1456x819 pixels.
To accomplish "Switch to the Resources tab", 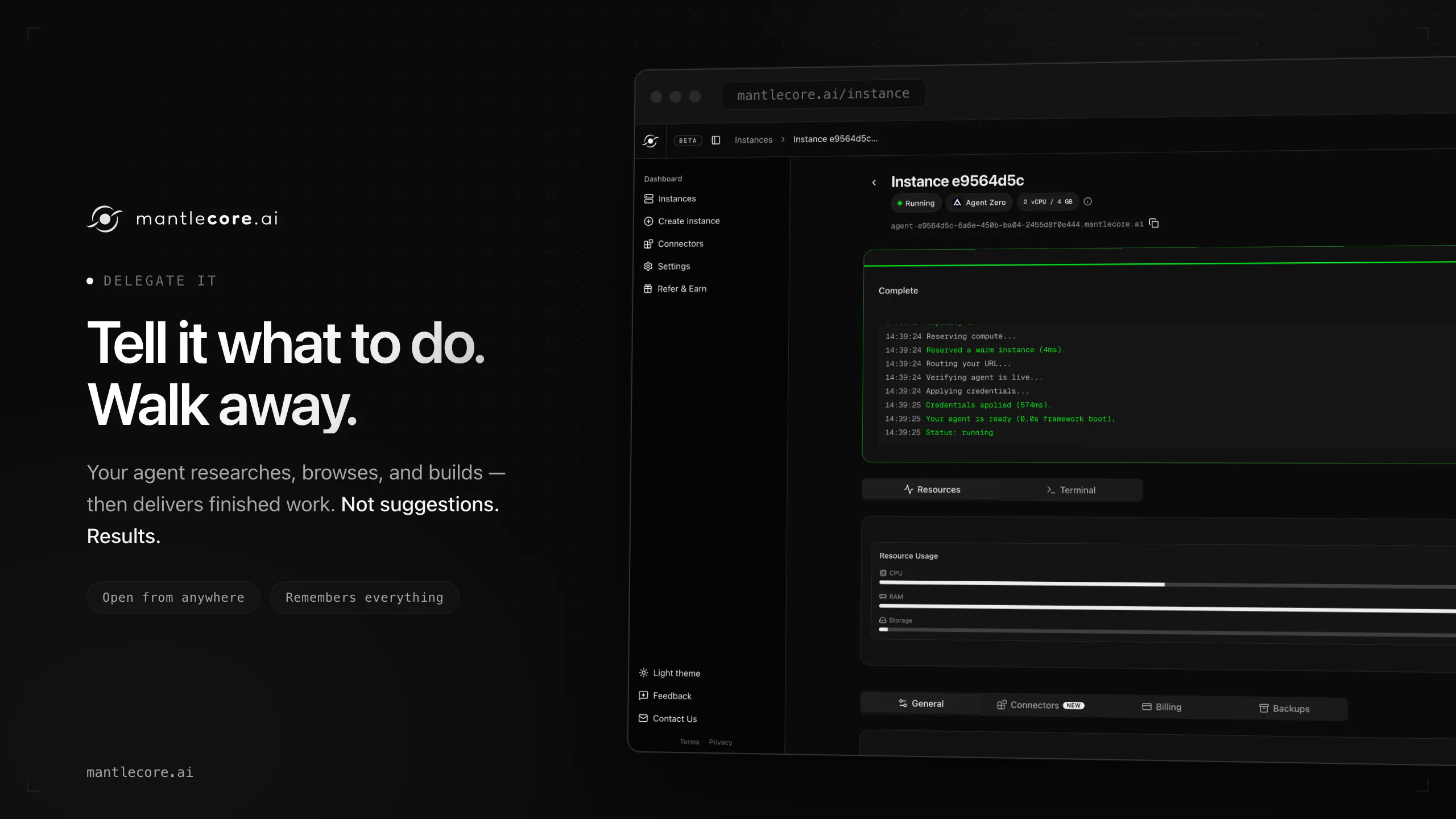I will tap(932, 490).
